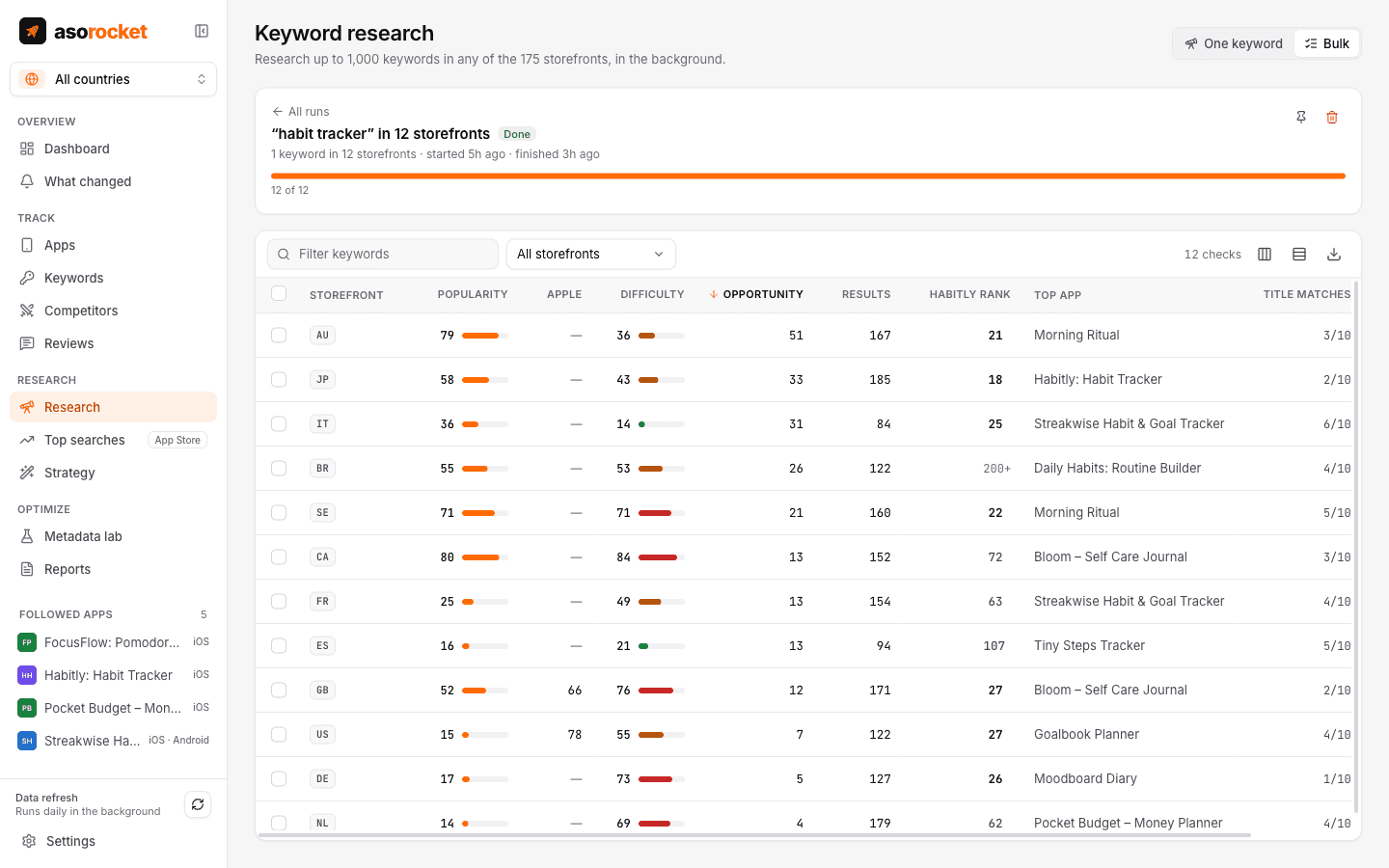Click Daily Habits: Routine Builder

[1117, 468]
